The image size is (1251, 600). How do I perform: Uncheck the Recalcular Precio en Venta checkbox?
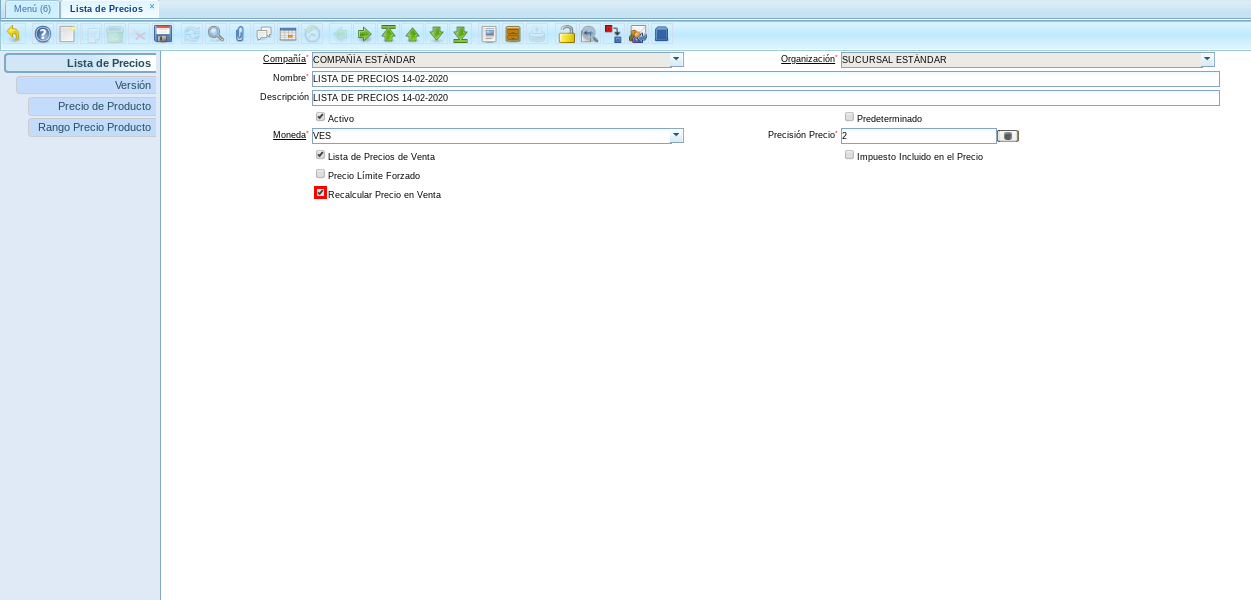tap(320, 193)
